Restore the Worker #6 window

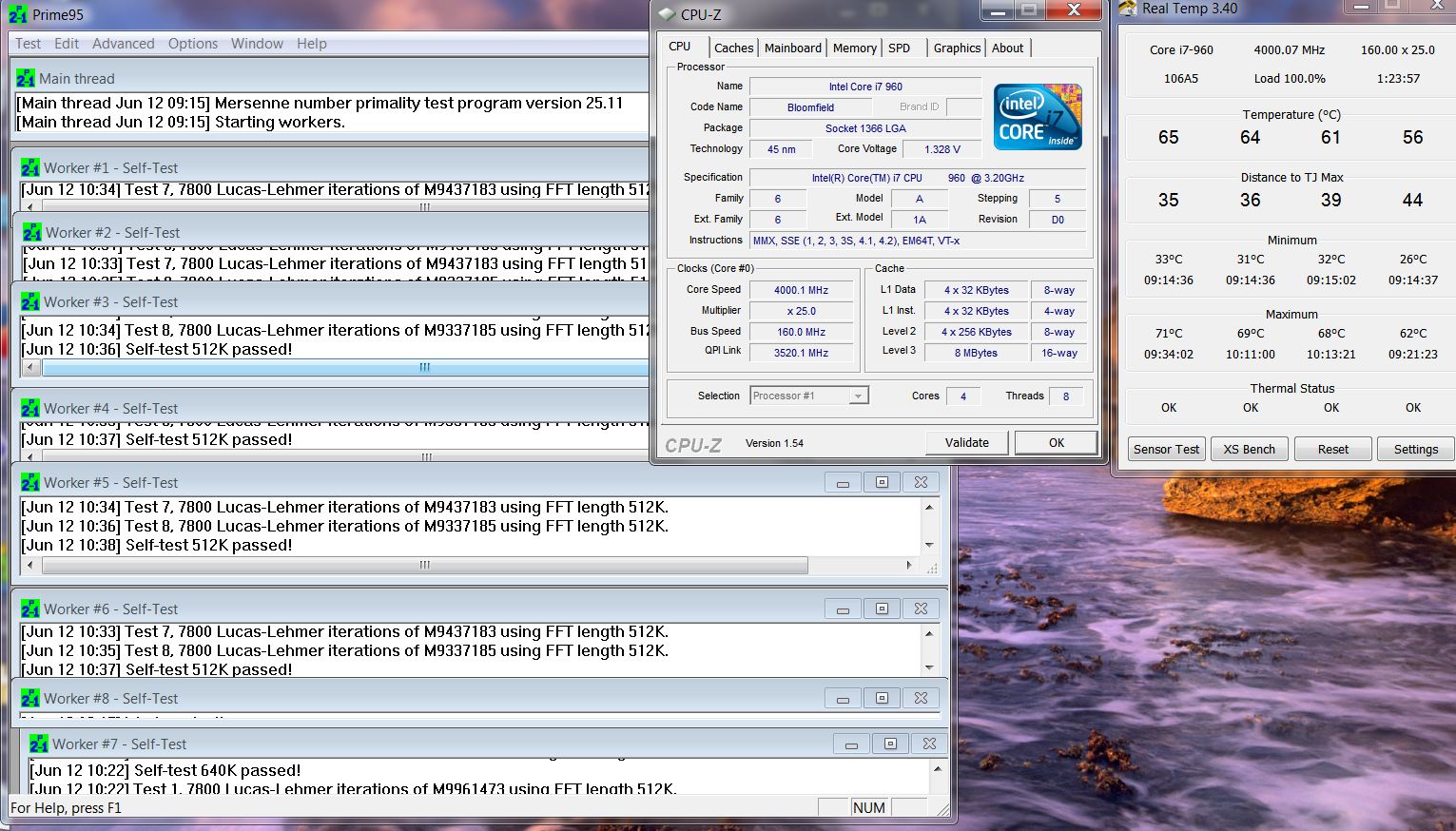[882, 609]
